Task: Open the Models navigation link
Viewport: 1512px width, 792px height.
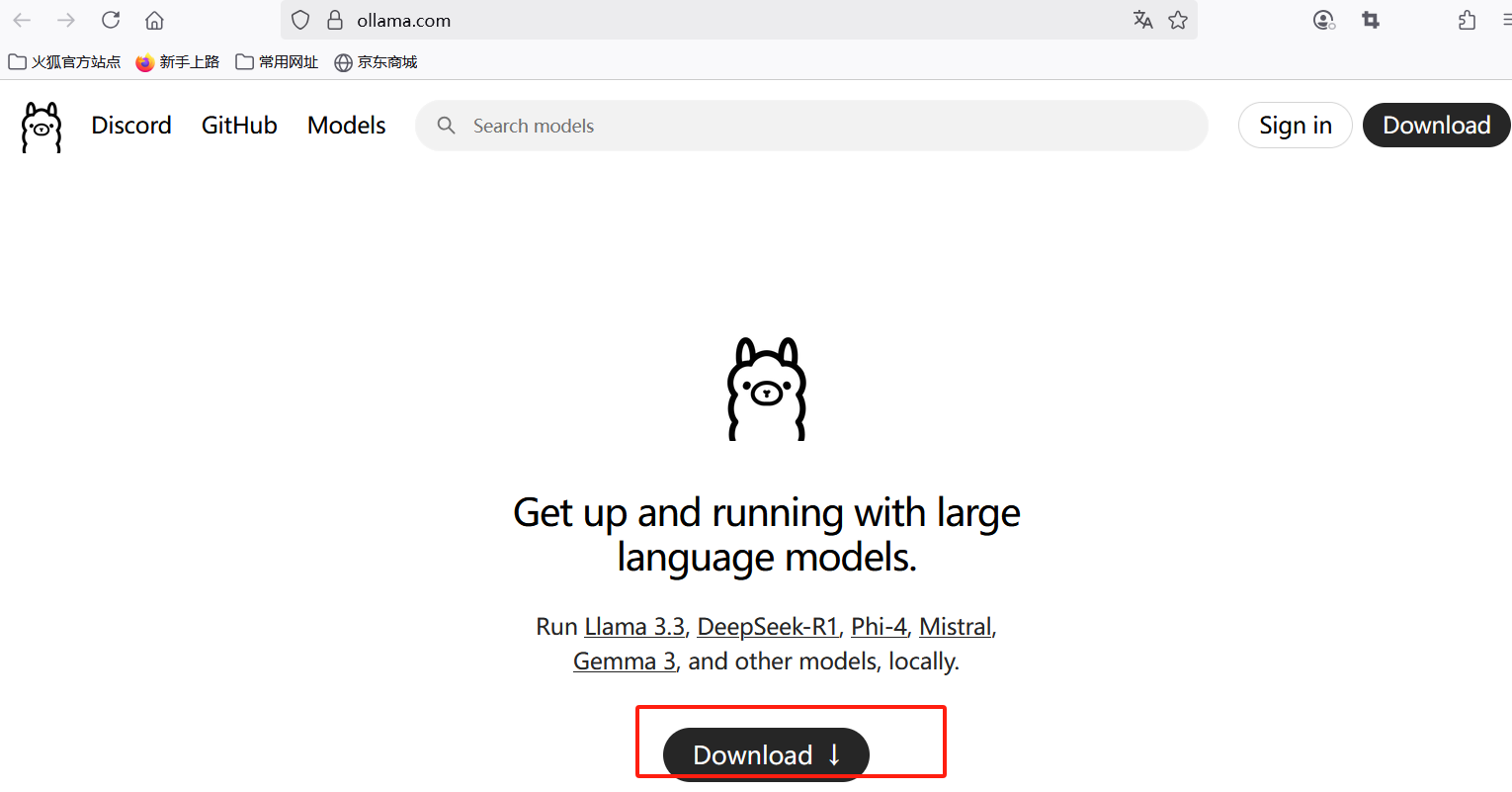Action: [347, 126]
